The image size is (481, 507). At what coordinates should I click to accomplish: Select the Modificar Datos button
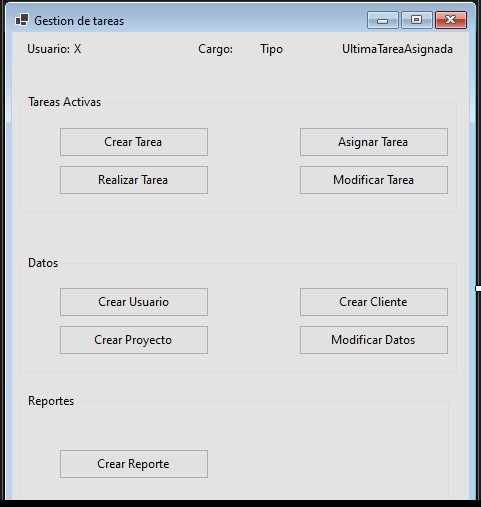[374, 340]
